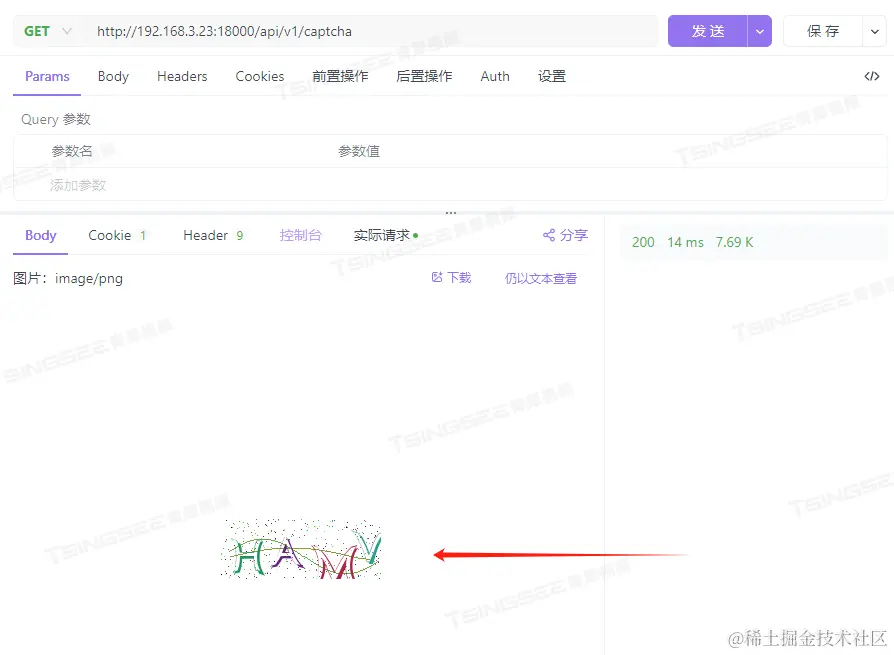Open the 前置操作 tab
The width and height of the screenshot is (894, 655).
[x=340, y=76]
